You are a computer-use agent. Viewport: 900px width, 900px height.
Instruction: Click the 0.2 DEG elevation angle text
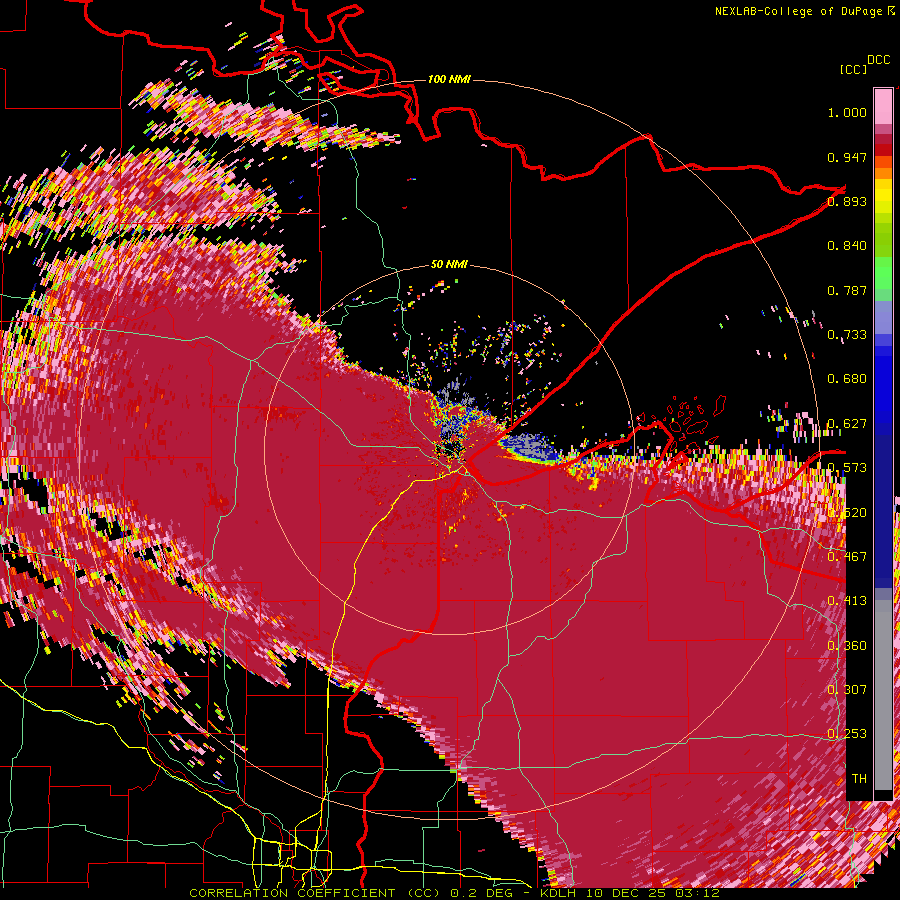pyautogui.click(x=484, y=893)
